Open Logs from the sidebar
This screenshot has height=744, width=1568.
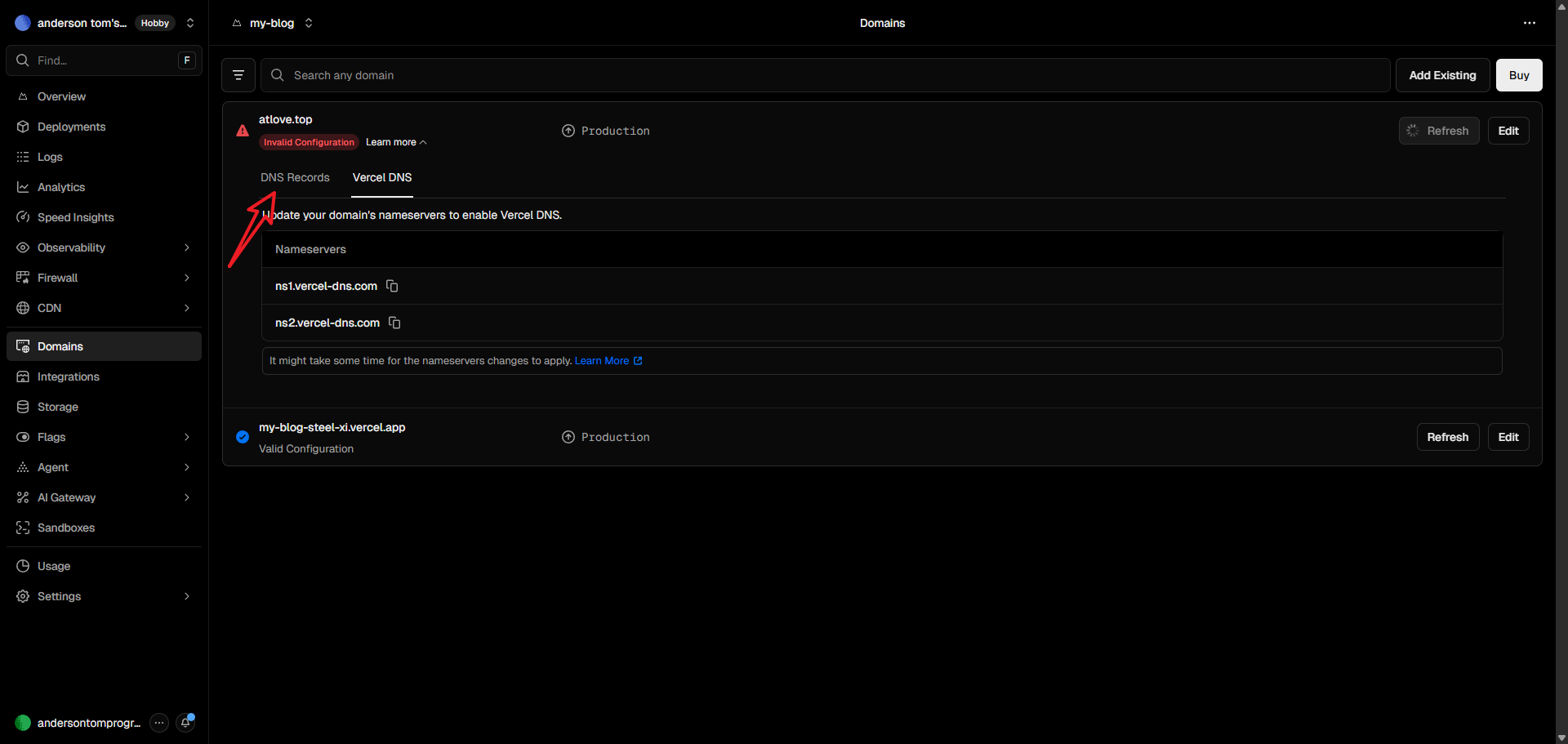coord(104,157)
